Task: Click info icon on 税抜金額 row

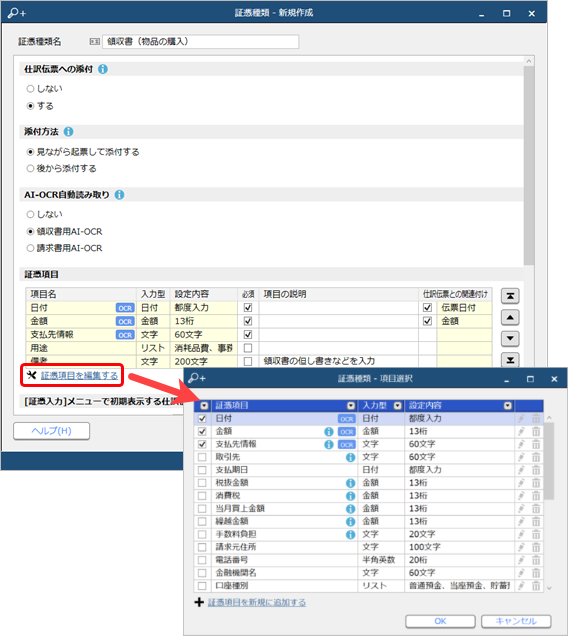Action: (x=351, y=483)
